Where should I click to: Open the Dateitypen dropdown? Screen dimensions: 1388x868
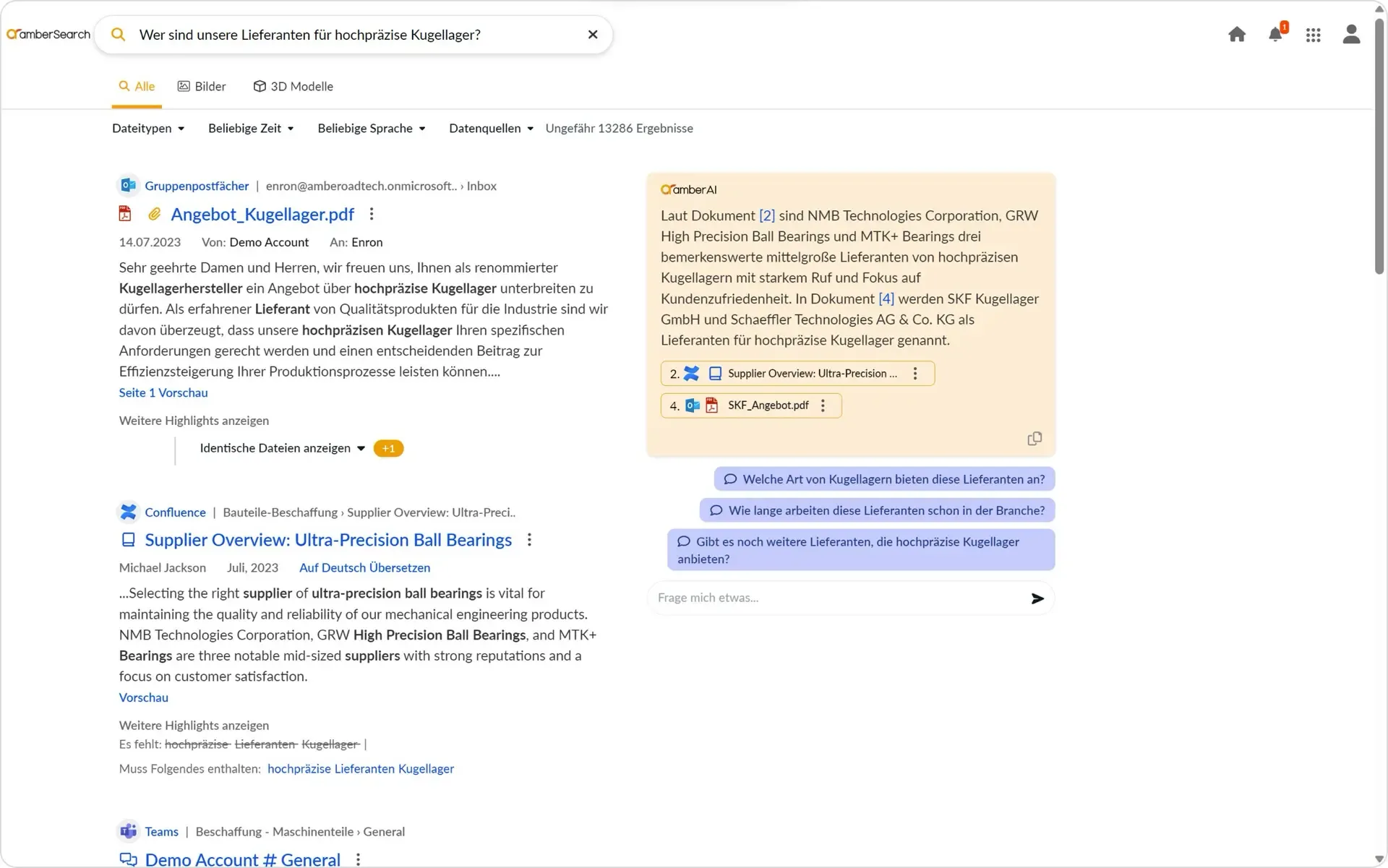[148, 128]
